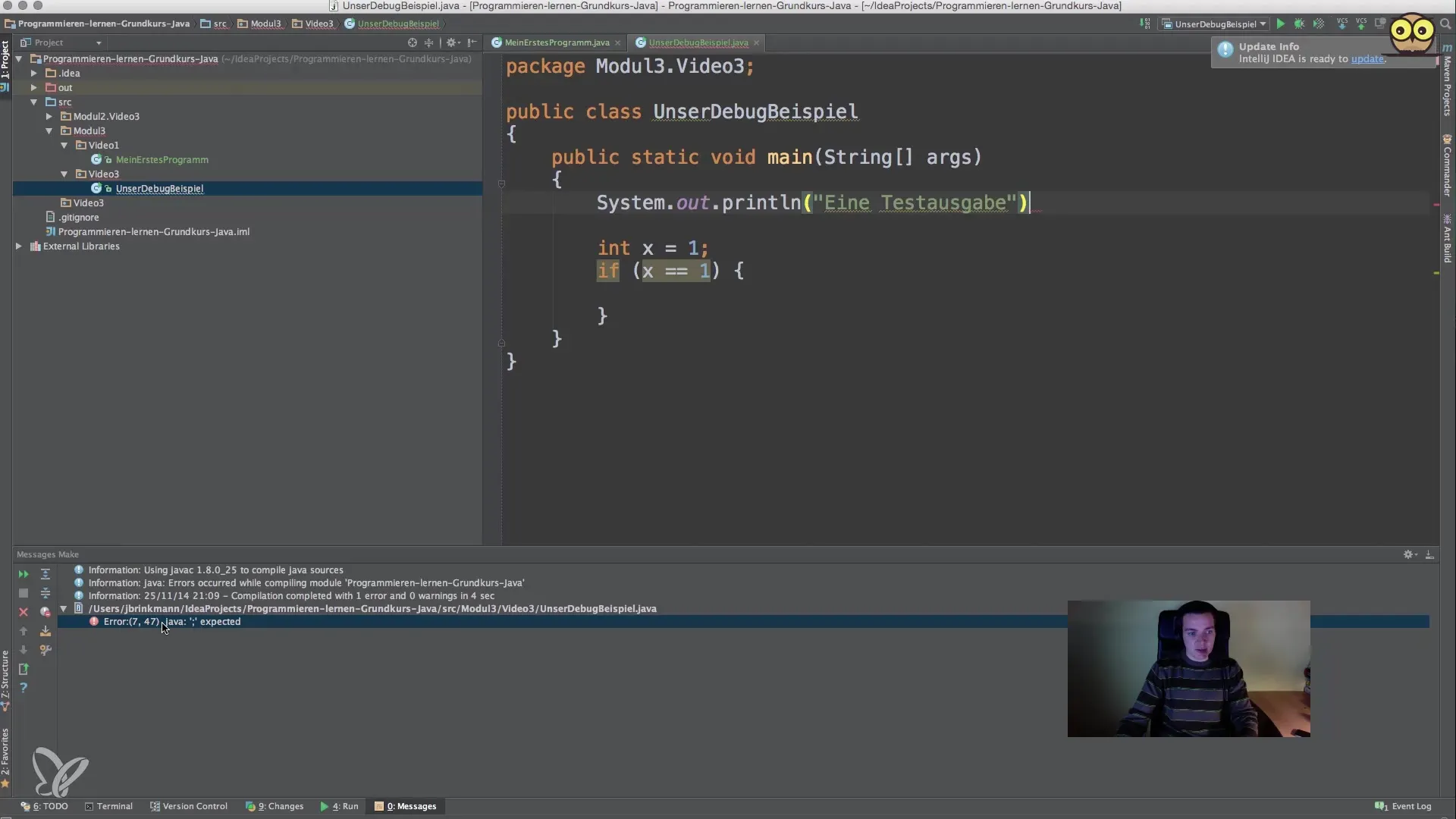Collapse all in Project panel toolbar
1456x819 pixels.
click(428, 42)
